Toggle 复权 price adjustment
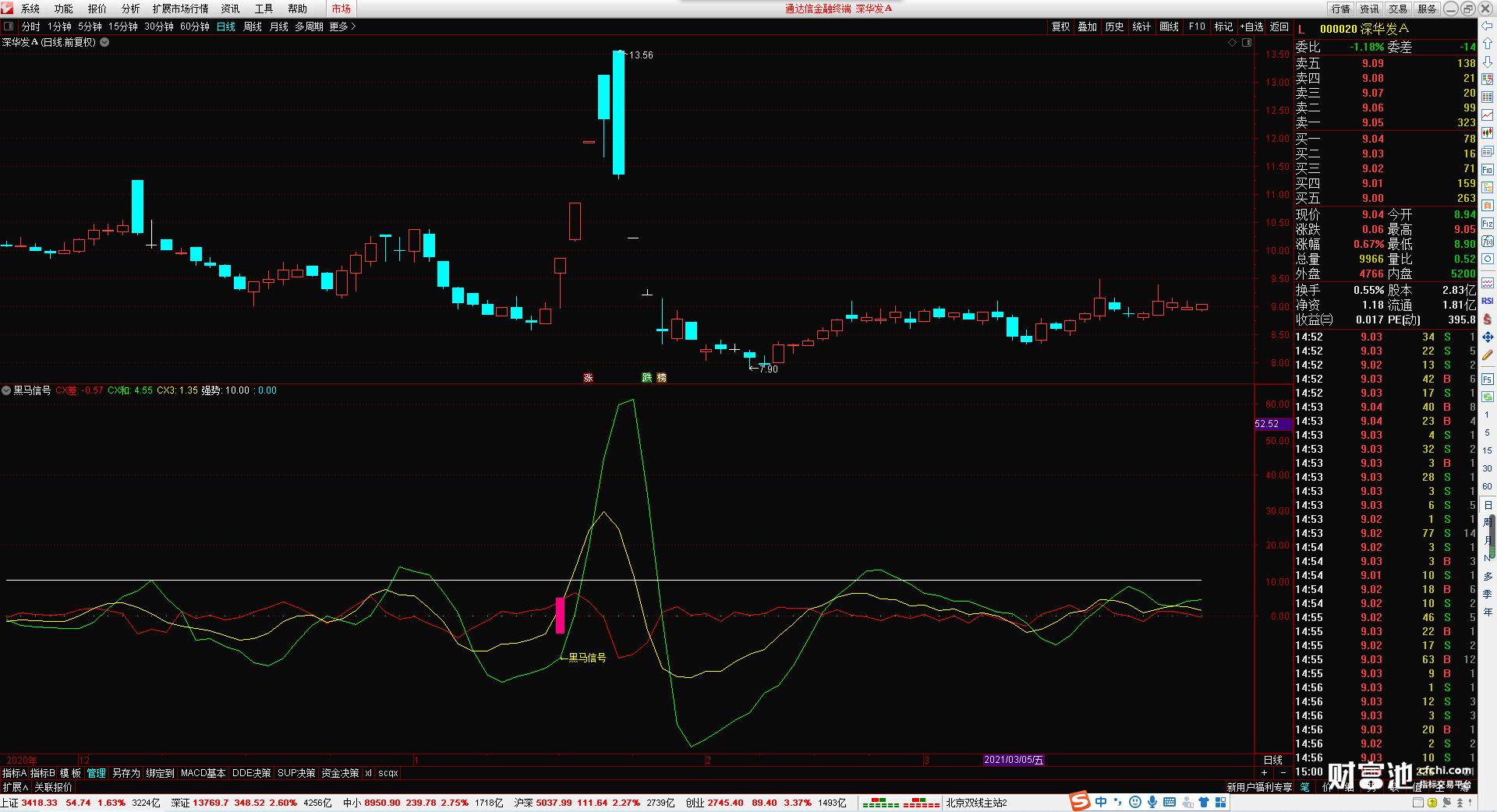Image resolution: width=1497 pixels, height=812 pixels. (x=1061, y=26)
